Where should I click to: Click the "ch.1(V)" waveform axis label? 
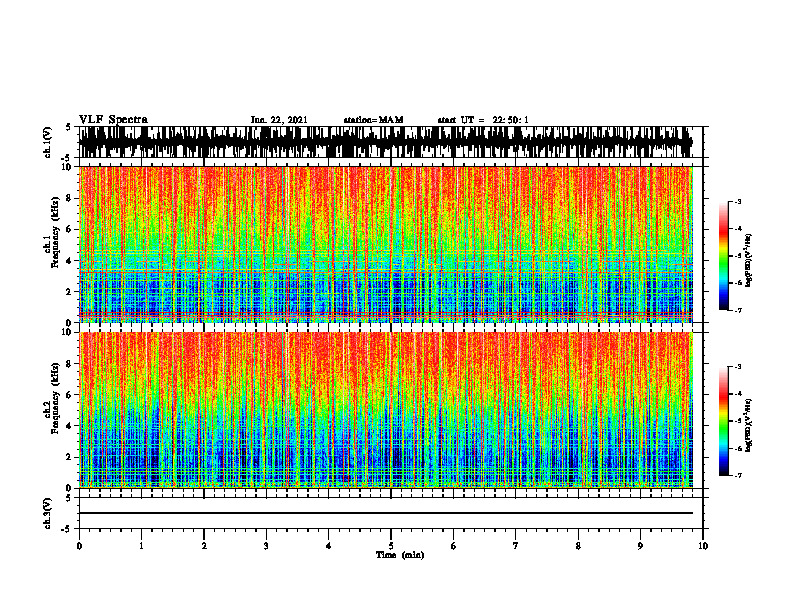click(47, 142)
